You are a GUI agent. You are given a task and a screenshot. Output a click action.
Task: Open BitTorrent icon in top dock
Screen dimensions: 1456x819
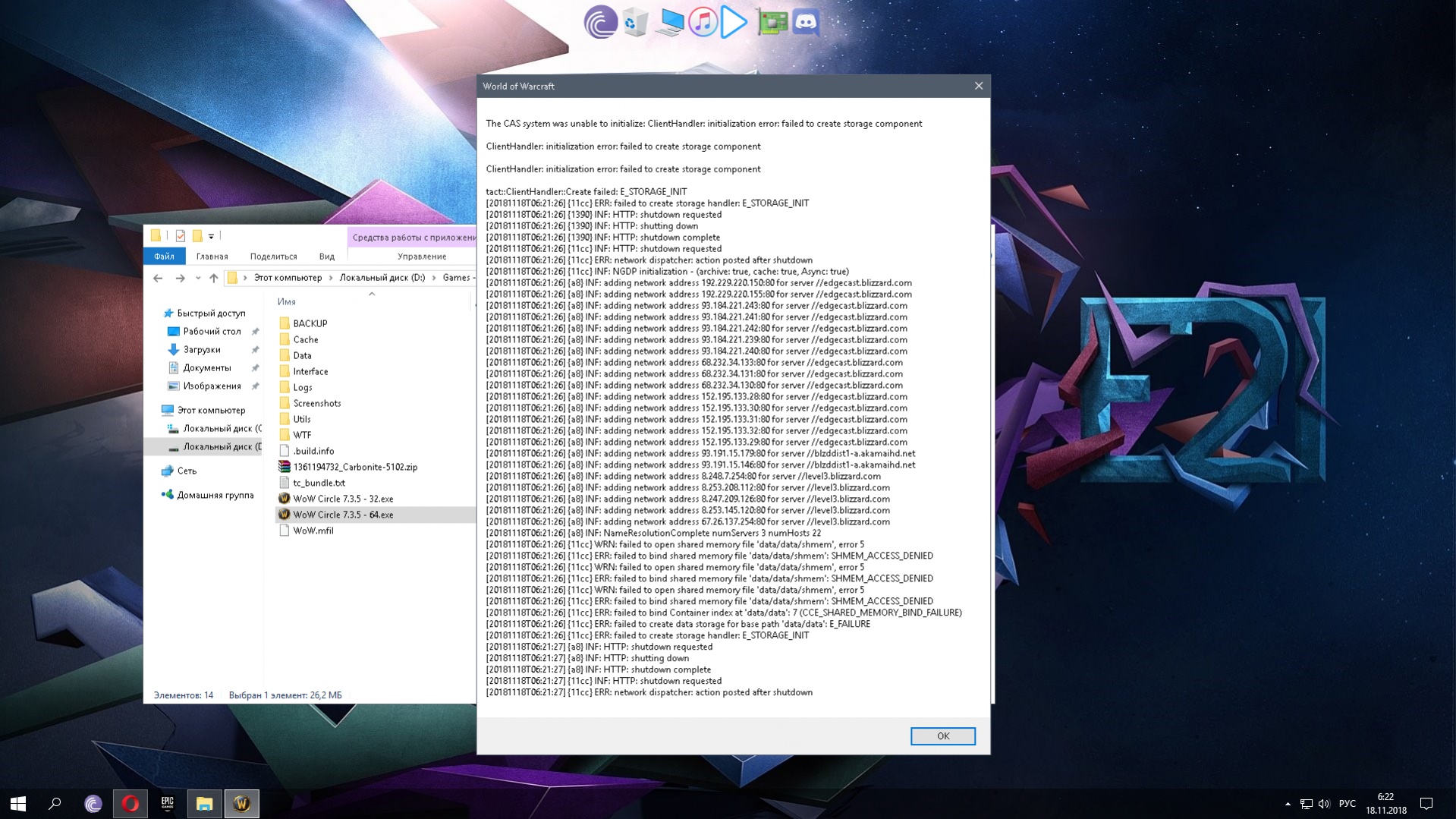coord(599,22)
